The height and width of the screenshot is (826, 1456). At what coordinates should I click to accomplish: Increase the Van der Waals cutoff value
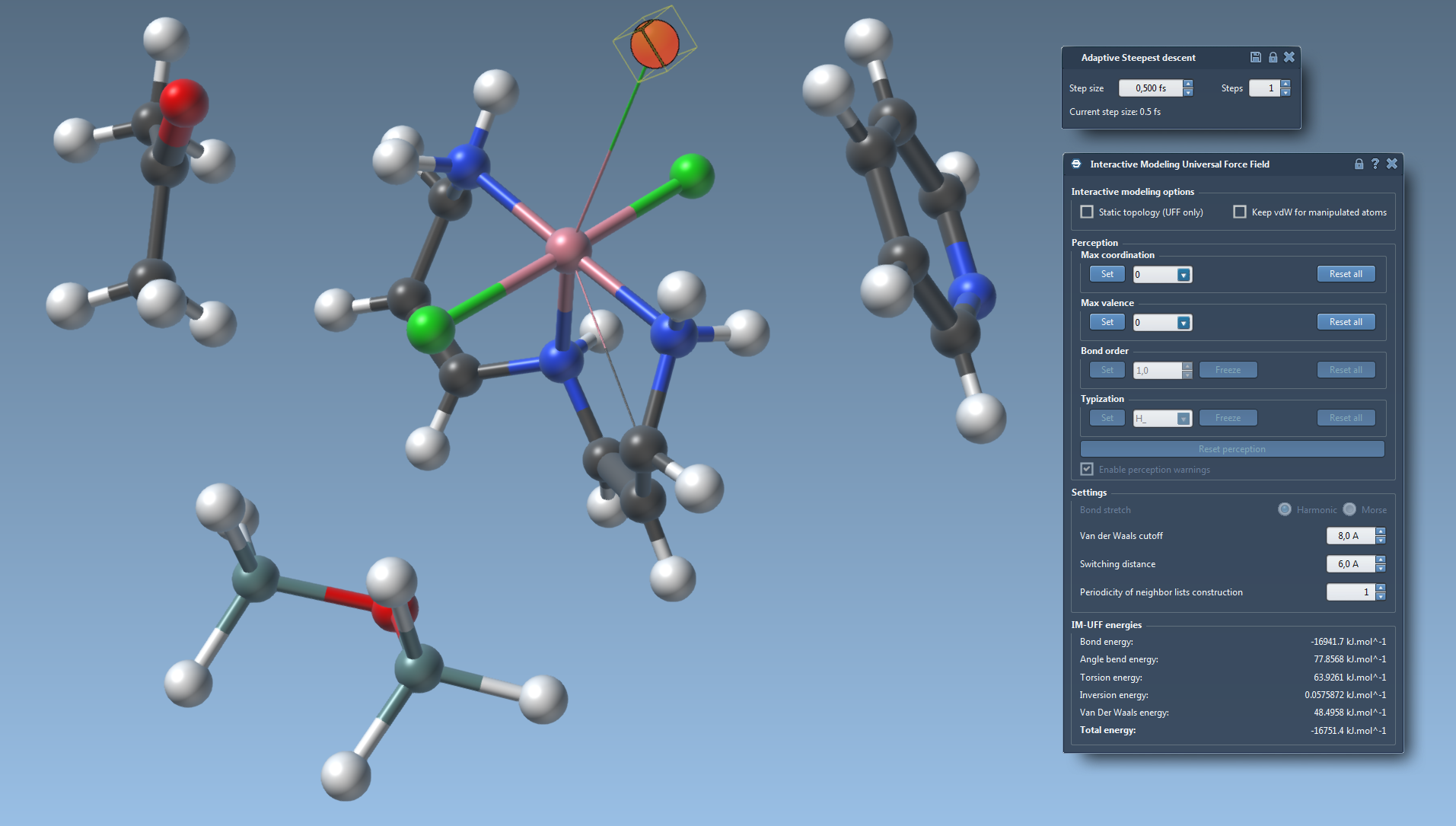tap(1381, 531)
